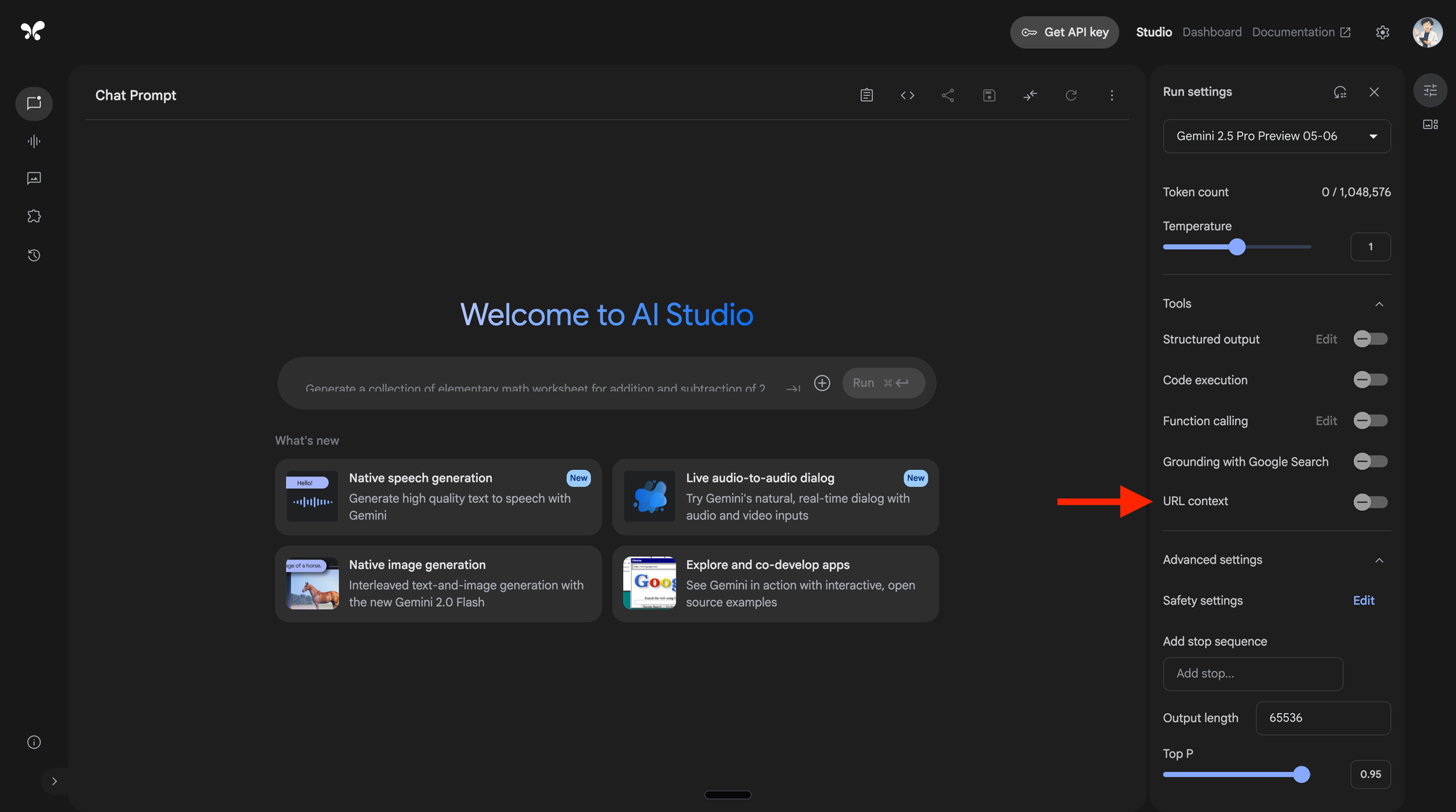The image size is (1456, 812).
Task: Click the prompt gallery icon below sliders
Action: [x=1430, y=124]
